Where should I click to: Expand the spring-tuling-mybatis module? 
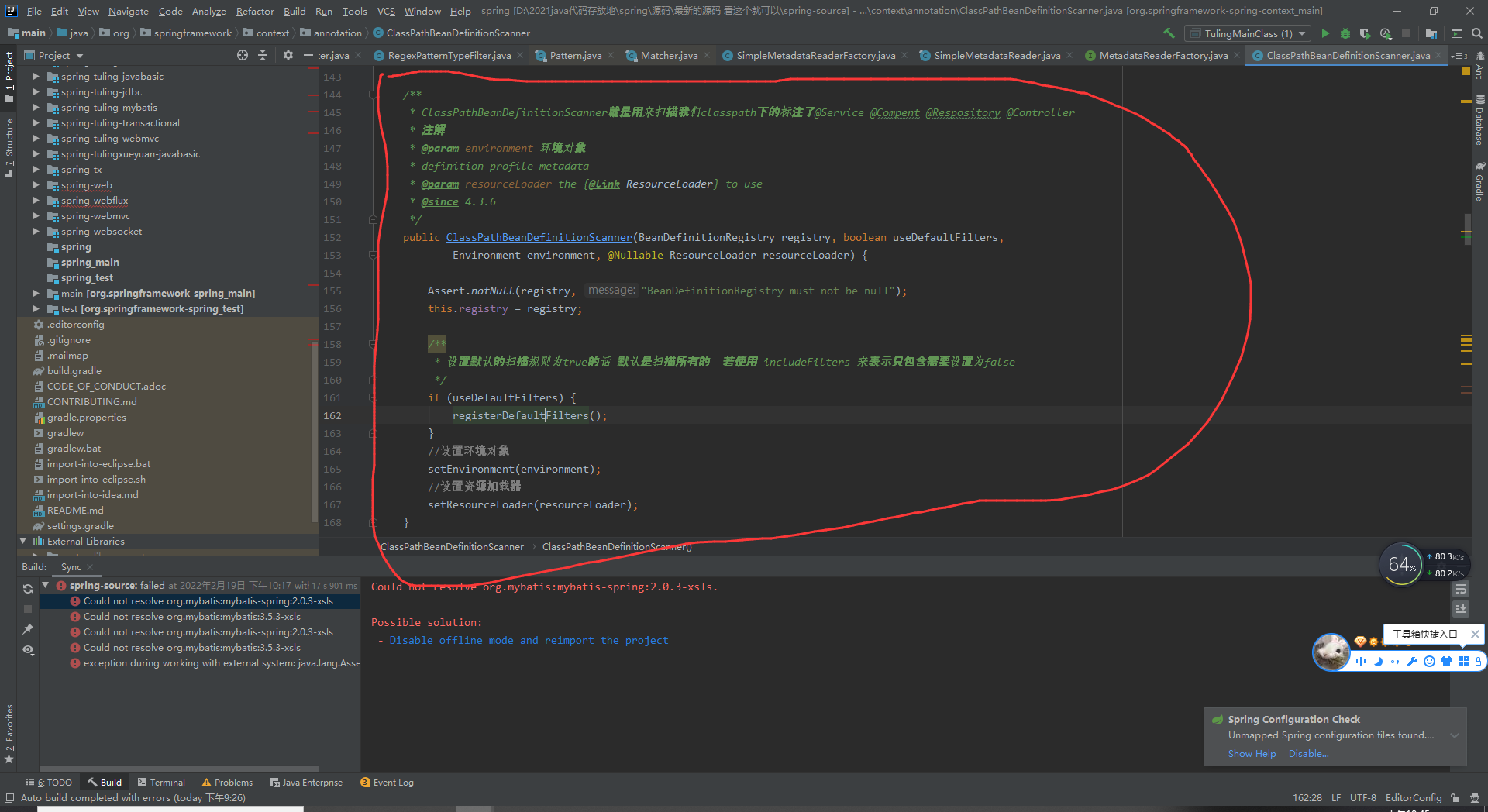pos(36,108)
